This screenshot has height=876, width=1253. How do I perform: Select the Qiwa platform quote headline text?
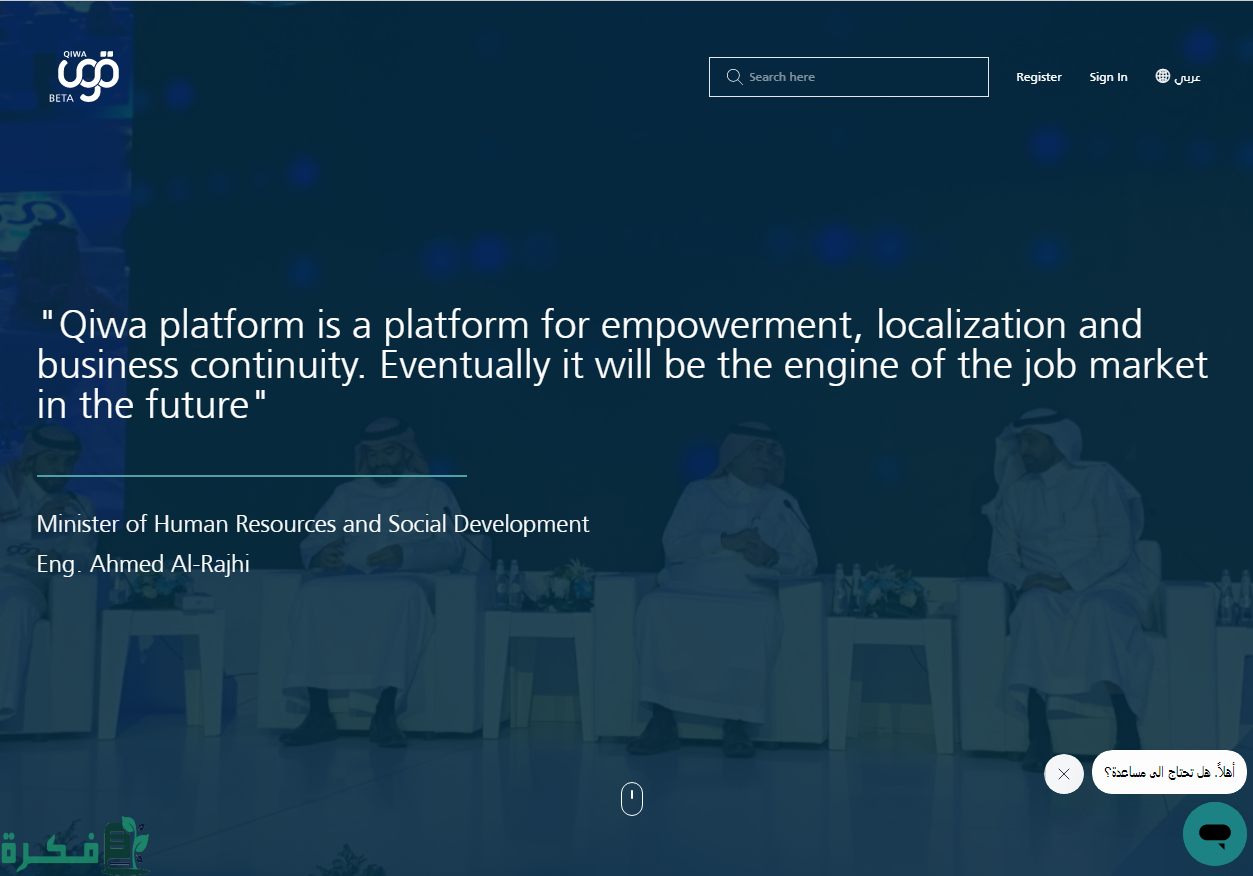pyautogui.click(x=623, y=365)
